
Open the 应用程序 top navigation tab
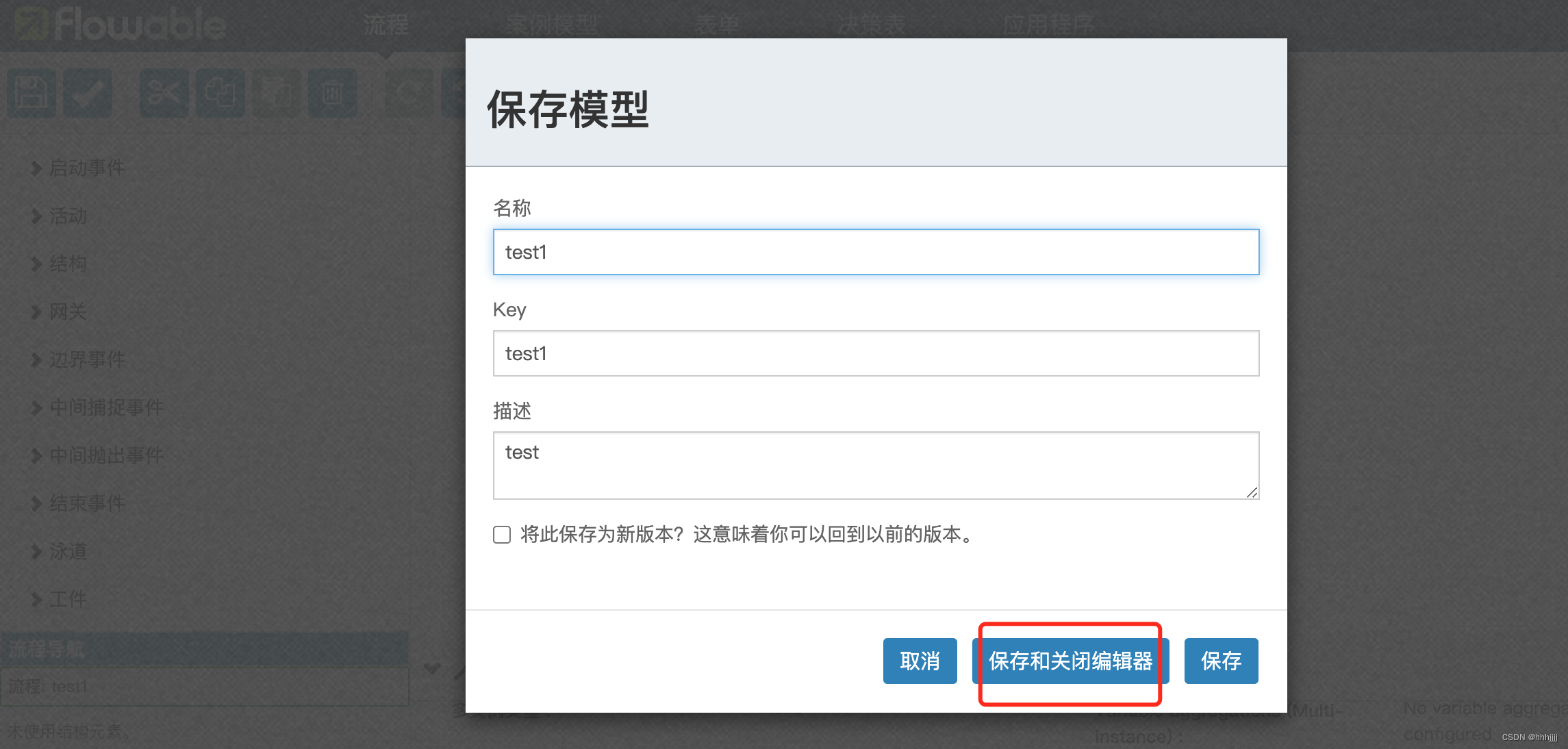[1048, 25]
